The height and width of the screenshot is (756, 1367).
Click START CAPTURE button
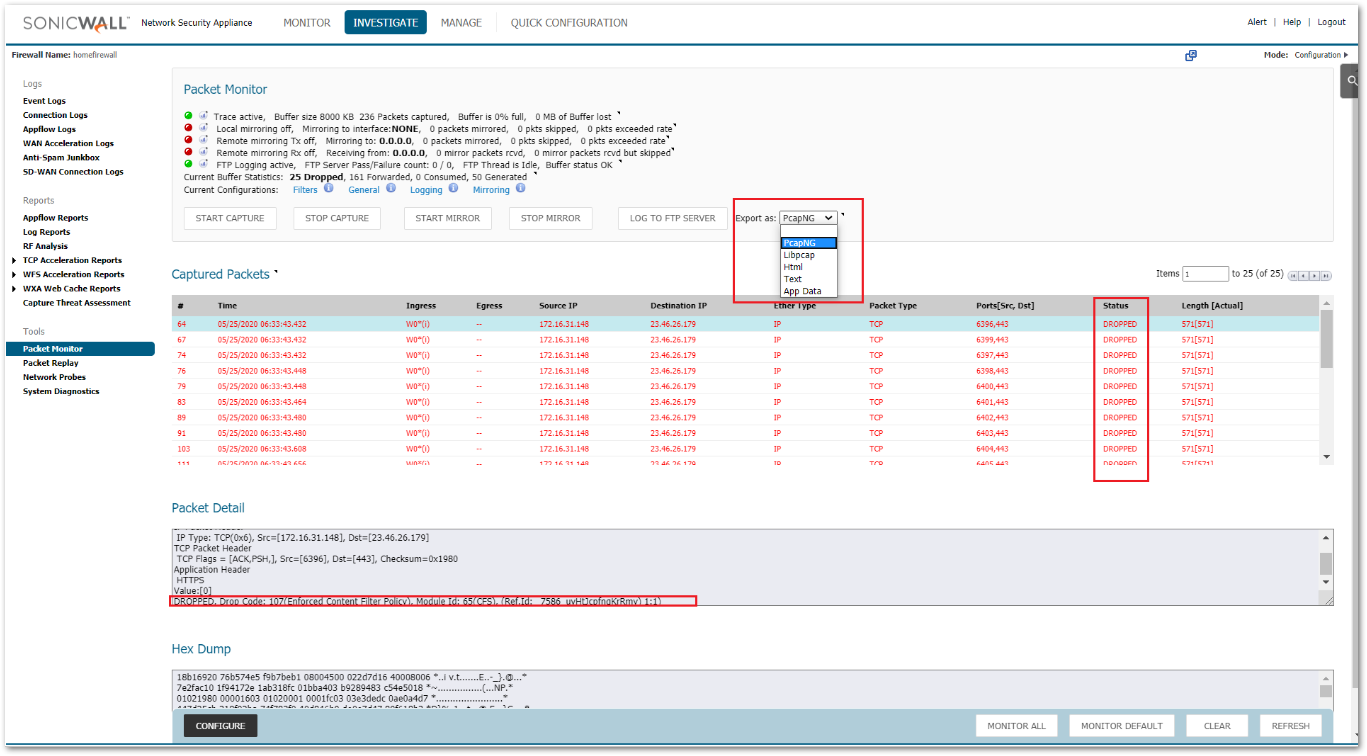coord(230,218)
